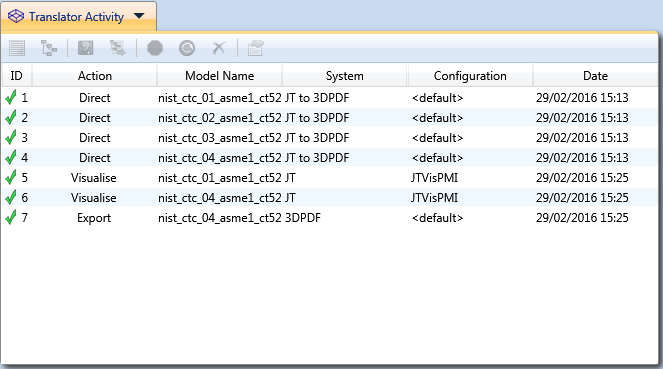Click date '29/02/2016 15:25' in row 6

[x=582, y=198]
